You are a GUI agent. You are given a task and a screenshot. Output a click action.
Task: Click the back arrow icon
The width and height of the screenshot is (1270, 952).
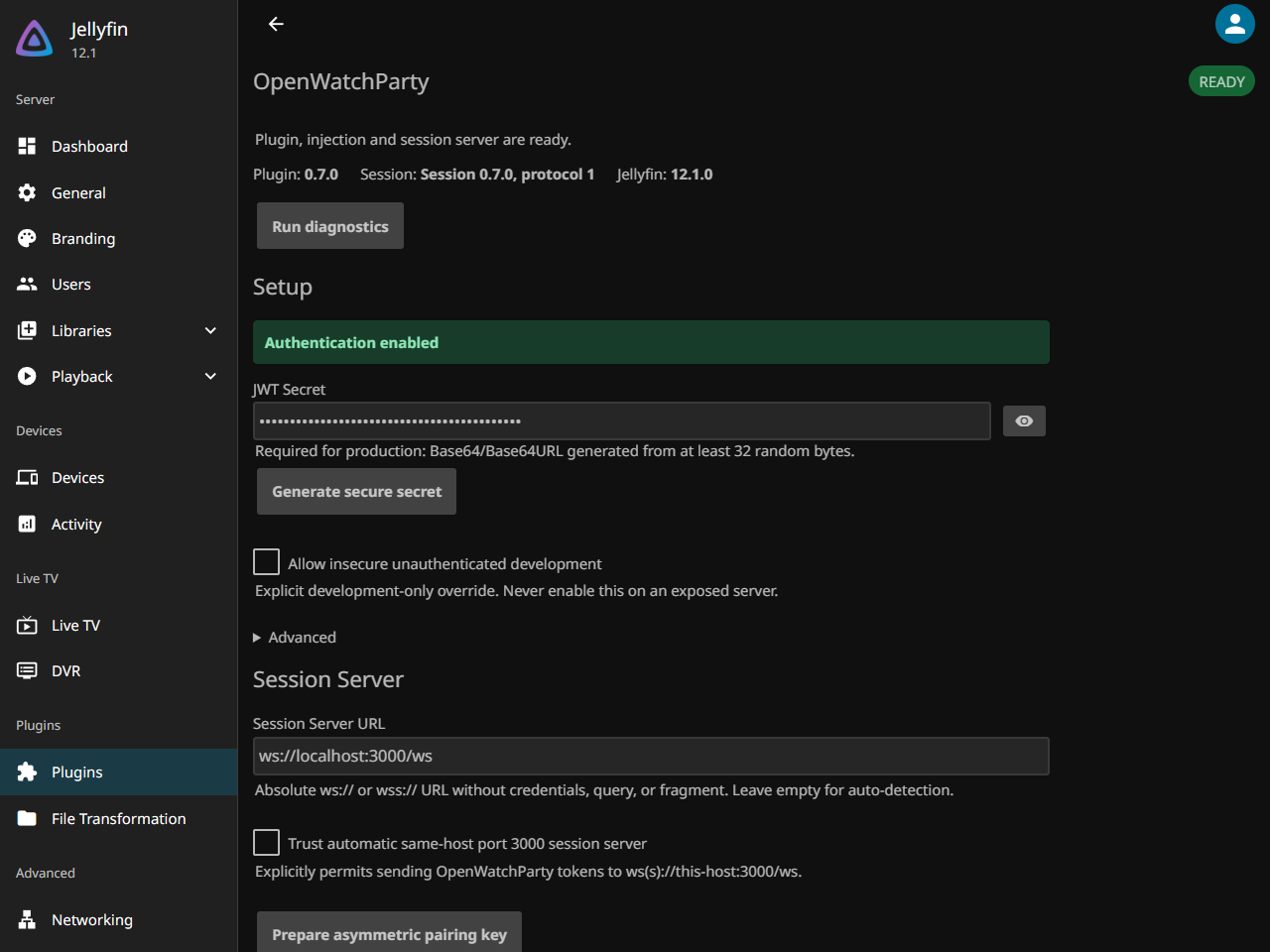(276, 24)
